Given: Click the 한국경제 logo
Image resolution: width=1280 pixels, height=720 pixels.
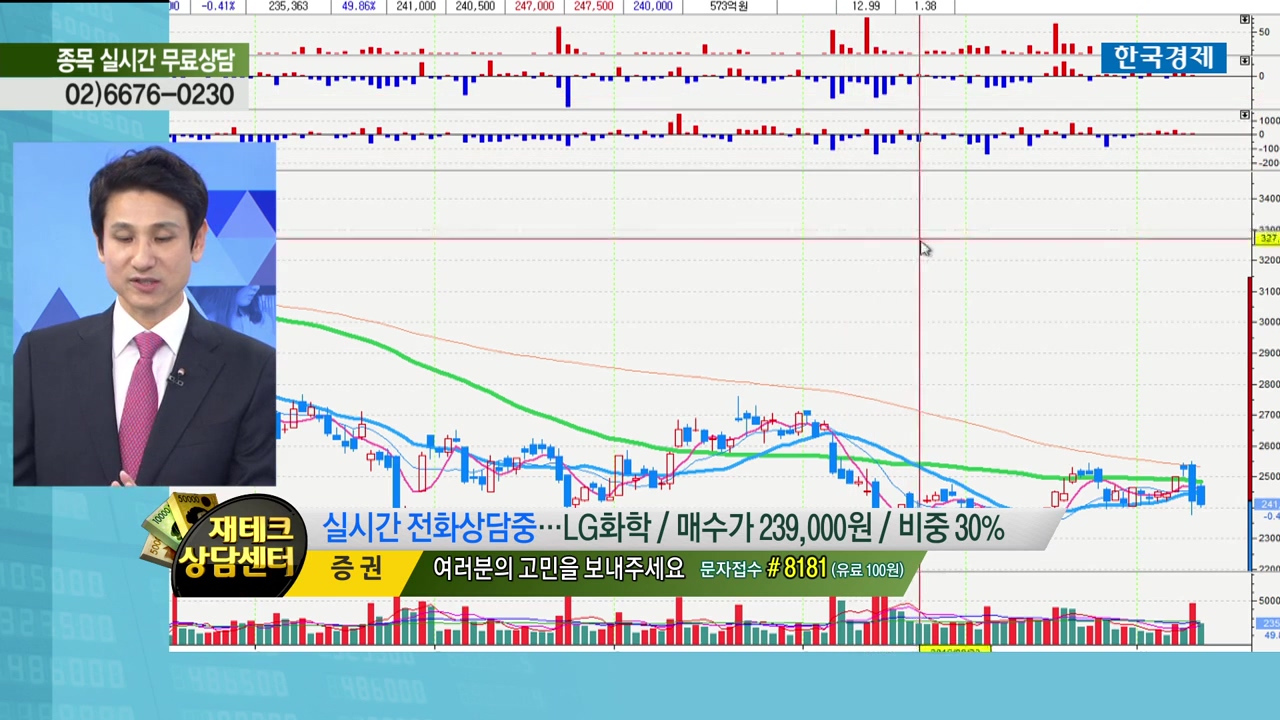Looking at the screenshot, I should (1163, 58).
